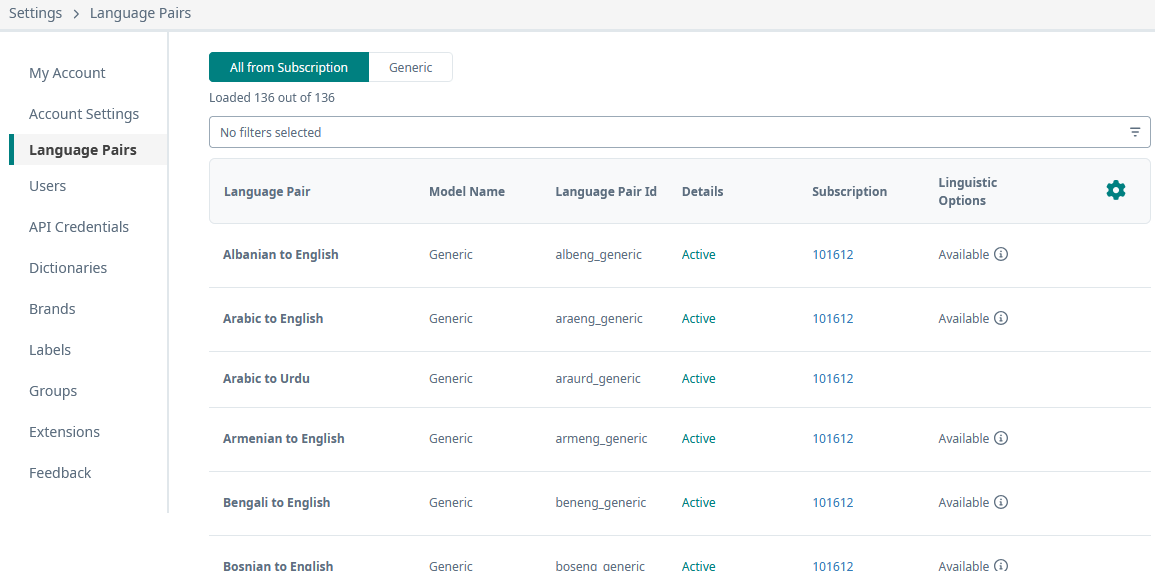Select the Armenian to English row name
This screenshot has width=1155, height=571.
point(284,438)
